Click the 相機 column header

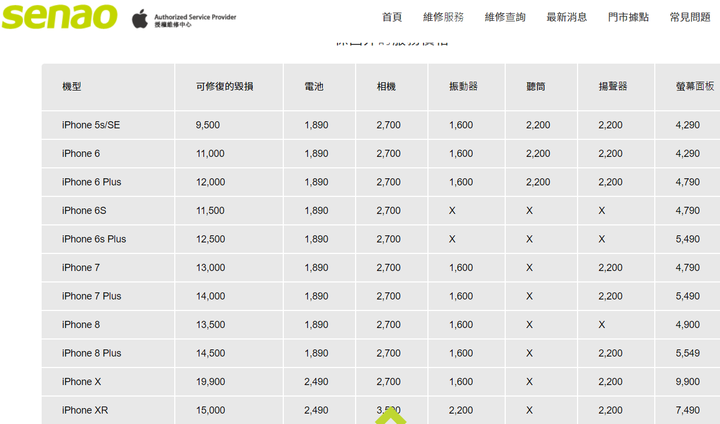coord(386,86)
